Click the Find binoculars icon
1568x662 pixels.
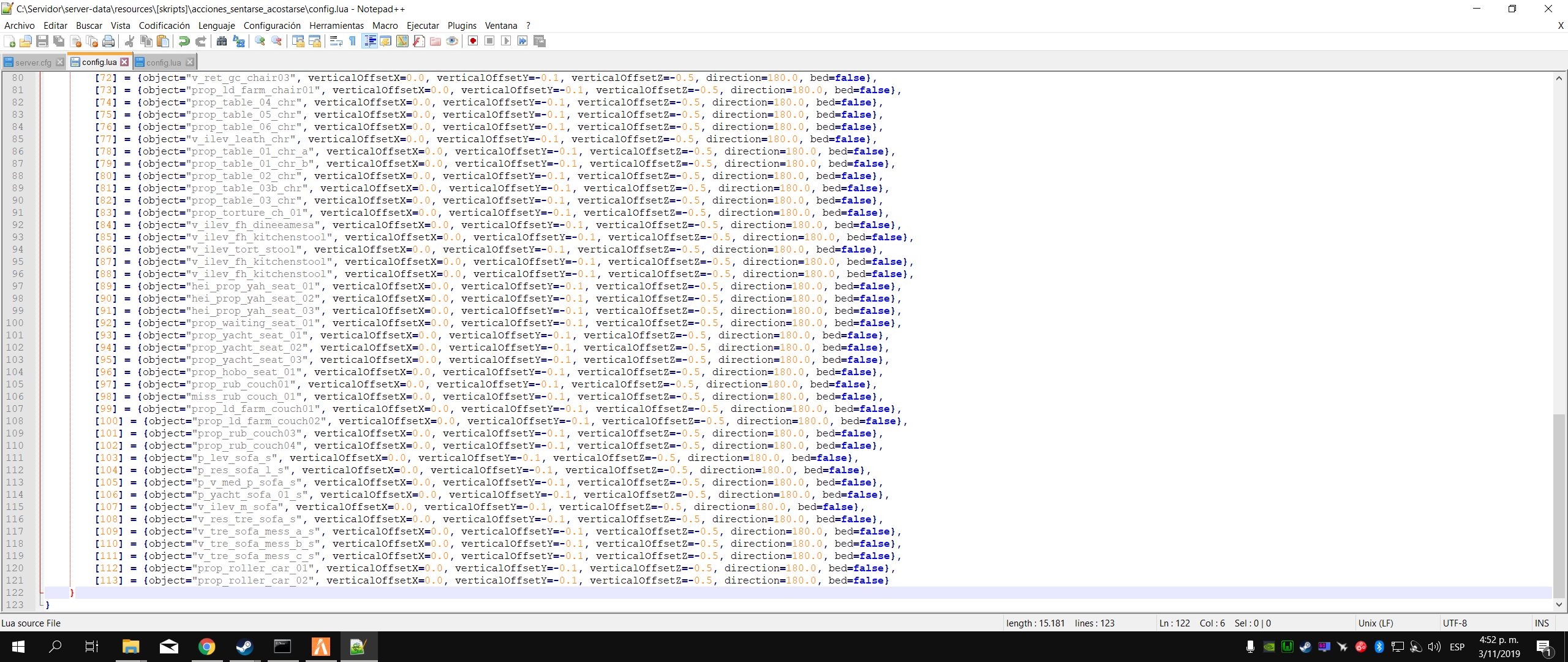[x=222, y=41]
